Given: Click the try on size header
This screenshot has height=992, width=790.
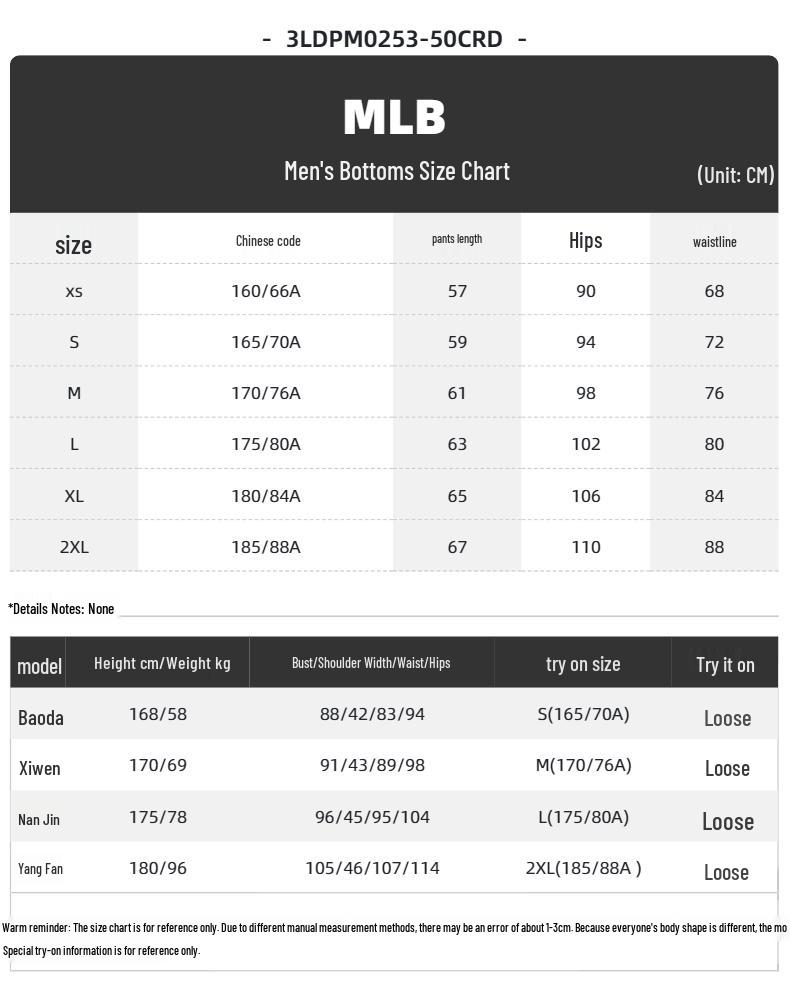Looking at the screenshot, I should pos(583,664).
